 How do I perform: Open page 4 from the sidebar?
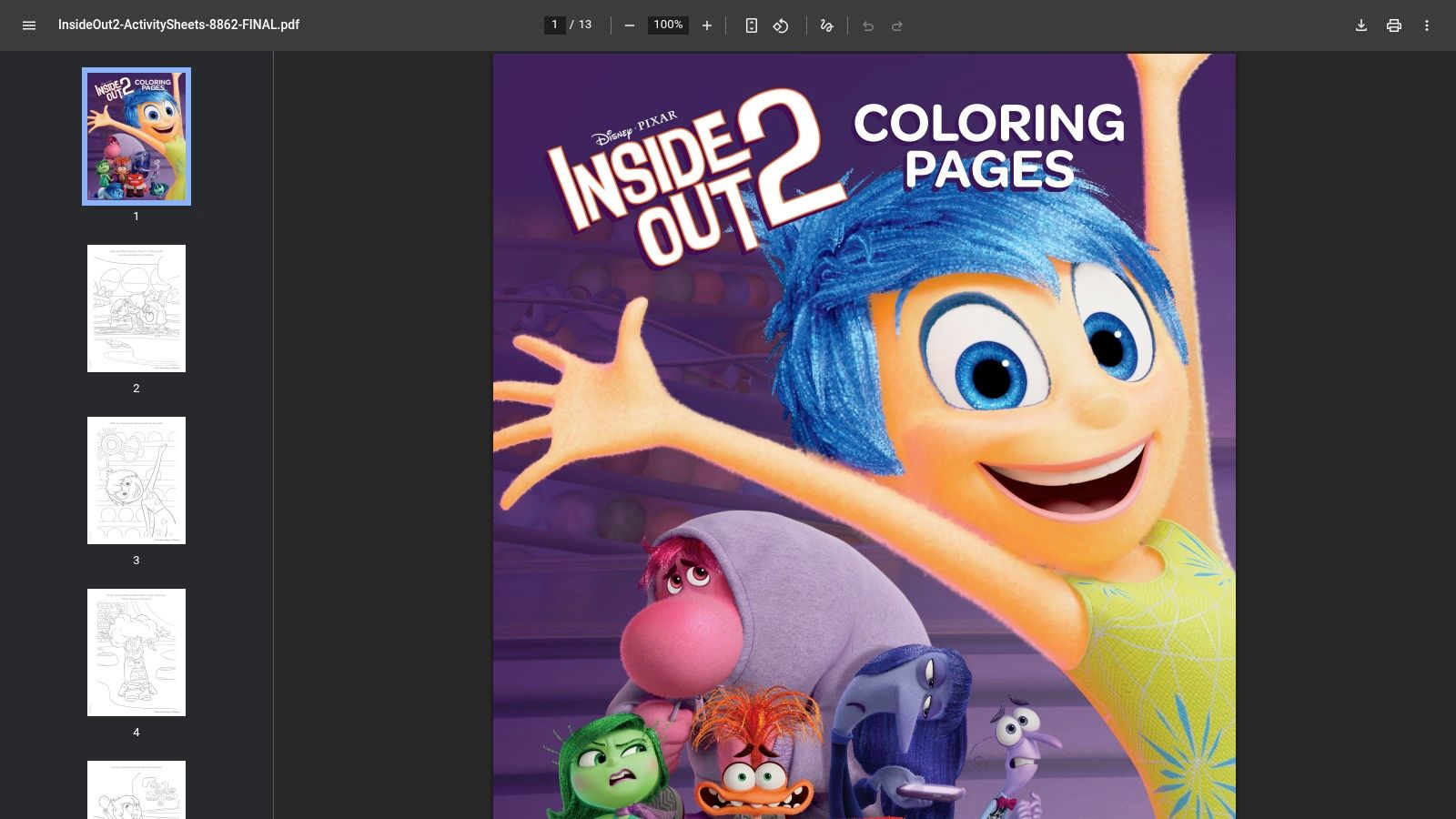pyautogui.click(x=136, y=652)
